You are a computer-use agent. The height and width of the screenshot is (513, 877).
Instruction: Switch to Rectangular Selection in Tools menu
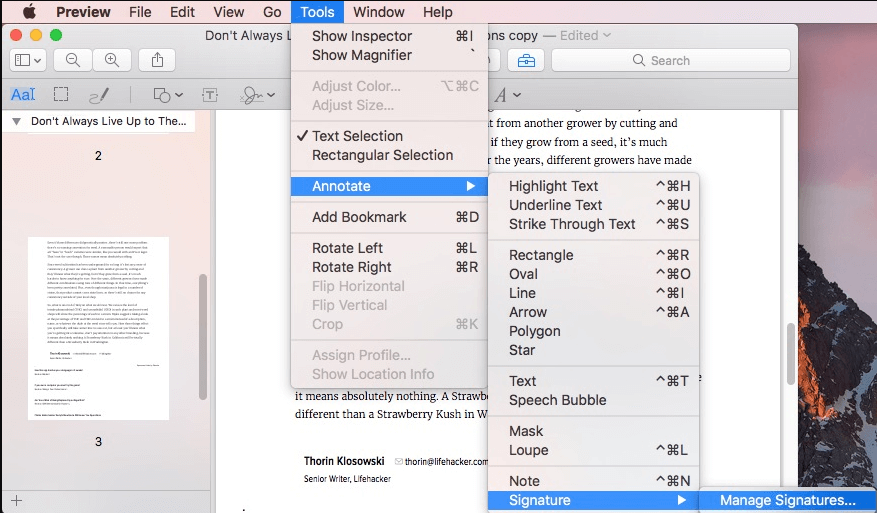[x=382, y=155]
